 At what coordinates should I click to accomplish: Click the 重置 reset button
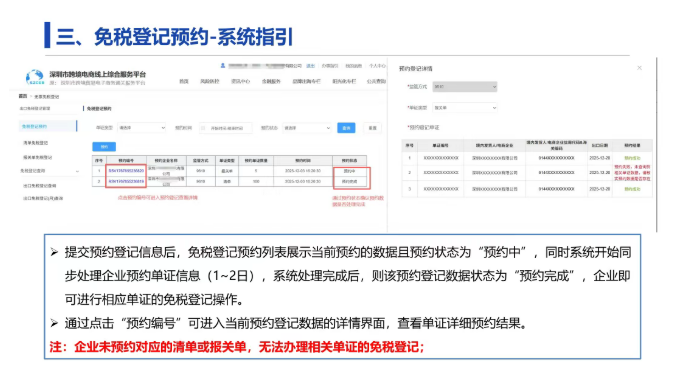click(372, 128)
